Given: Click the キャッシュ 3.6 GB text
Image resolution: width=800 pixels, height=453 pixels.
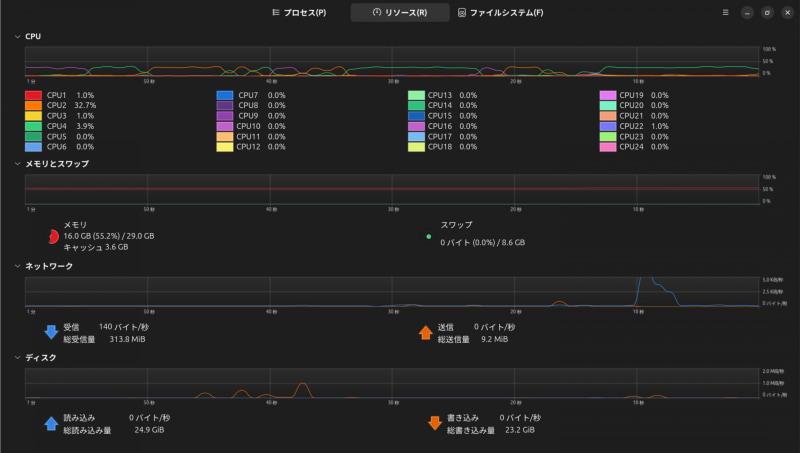Looking at the screenshot, I should coord(96,247).
